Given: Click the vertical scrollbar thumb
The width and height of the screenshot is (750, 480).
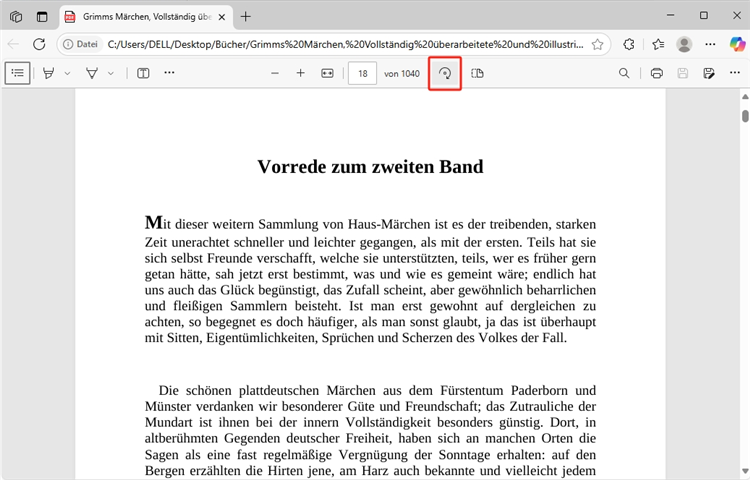Looking at the screenshot, I should pos(743,114).
